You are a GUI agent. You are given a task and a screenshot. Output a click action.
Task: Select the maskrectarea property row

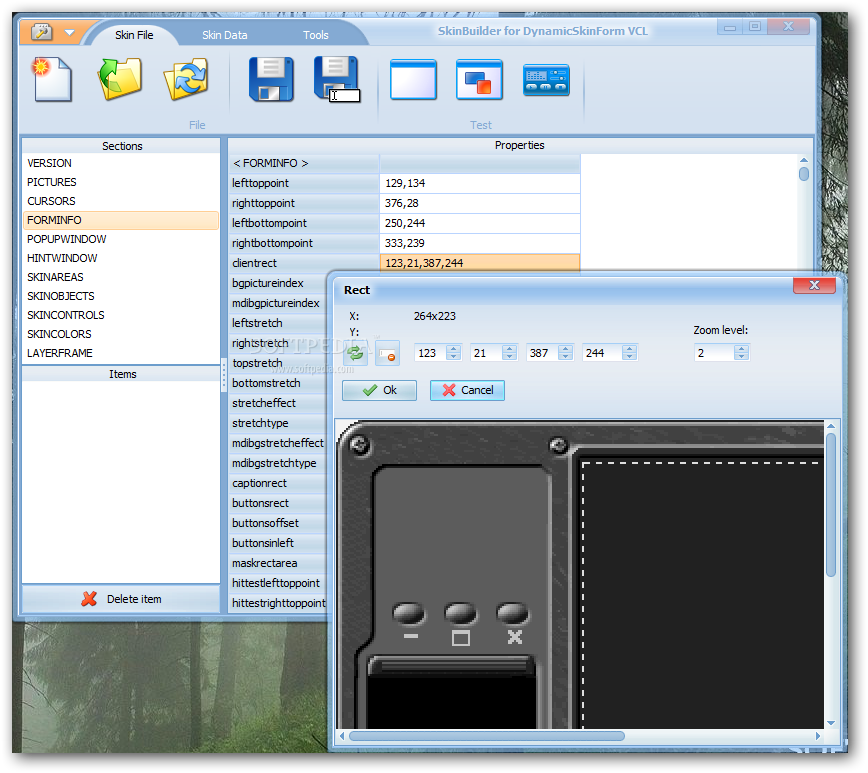pos(278,563)
